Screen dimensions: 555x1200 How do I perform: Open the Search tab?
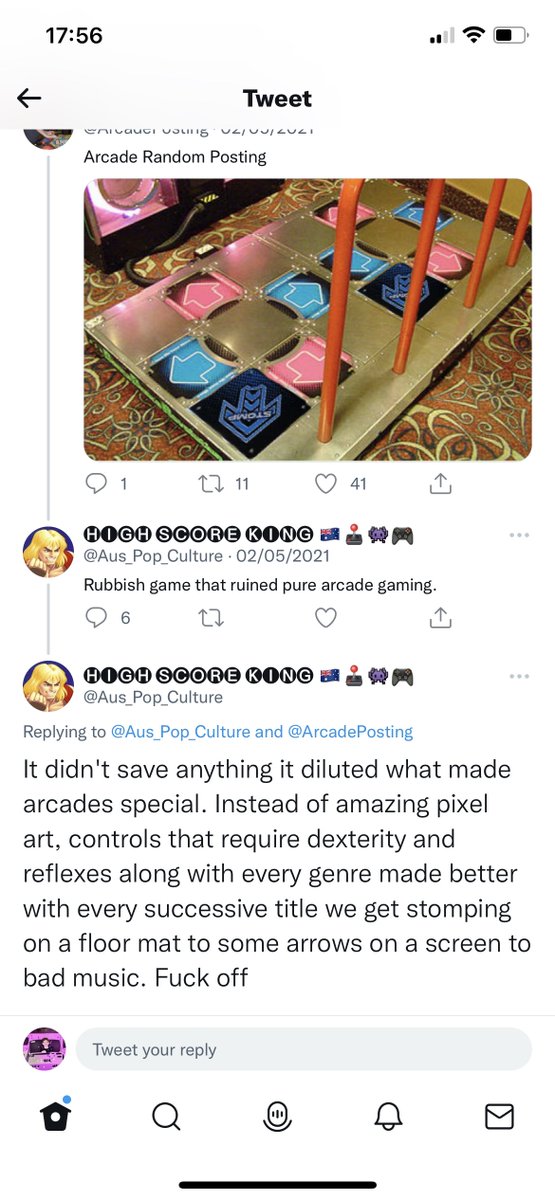167,1116
